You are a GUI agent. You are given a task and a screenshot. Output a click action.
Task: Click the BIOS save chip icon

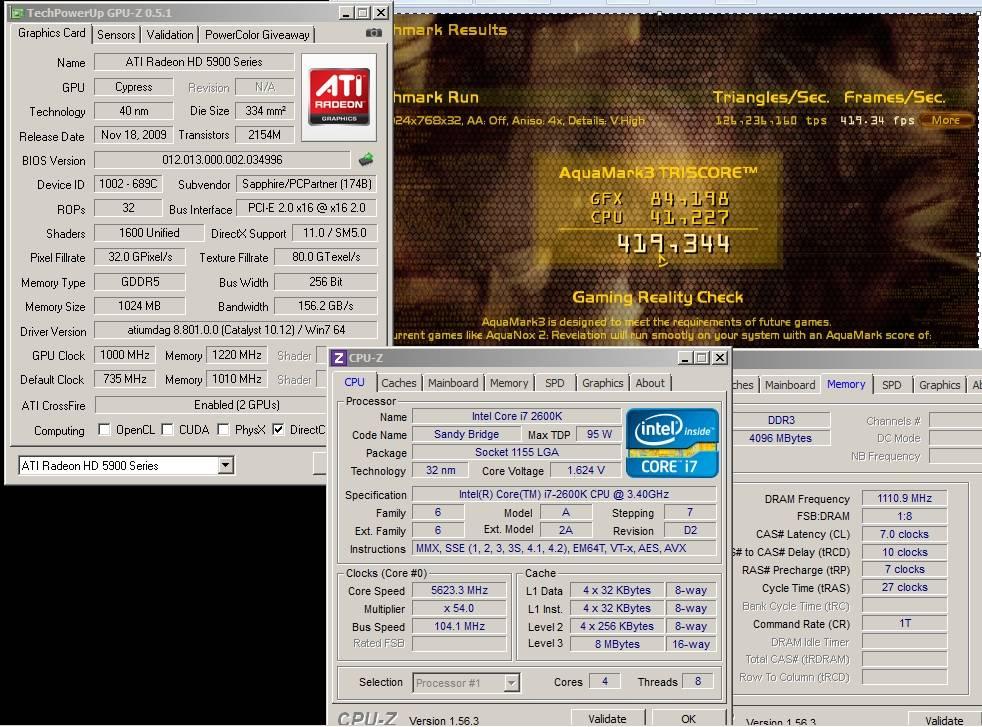click(x=366, y=160)
